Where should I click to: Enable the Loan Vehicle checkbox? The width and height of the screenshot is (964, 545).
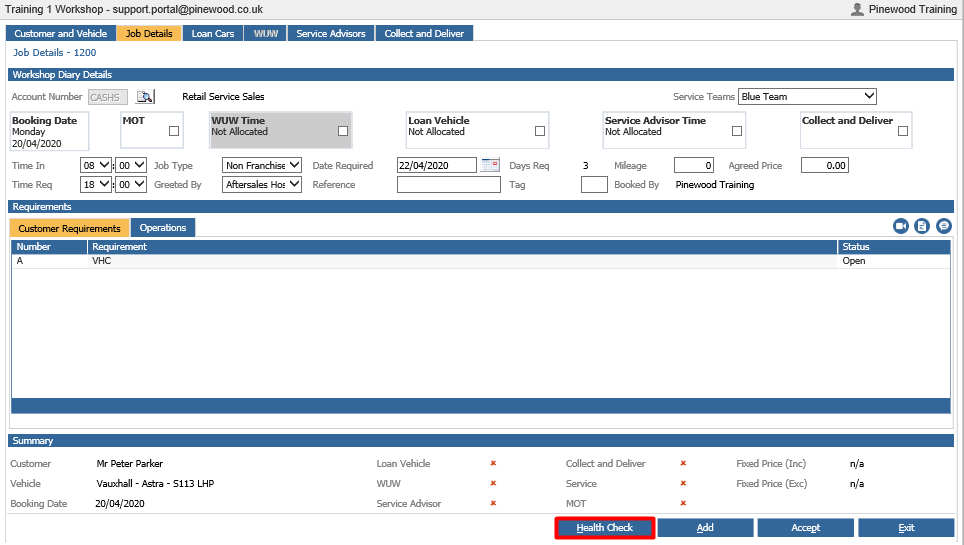[540, 131]
